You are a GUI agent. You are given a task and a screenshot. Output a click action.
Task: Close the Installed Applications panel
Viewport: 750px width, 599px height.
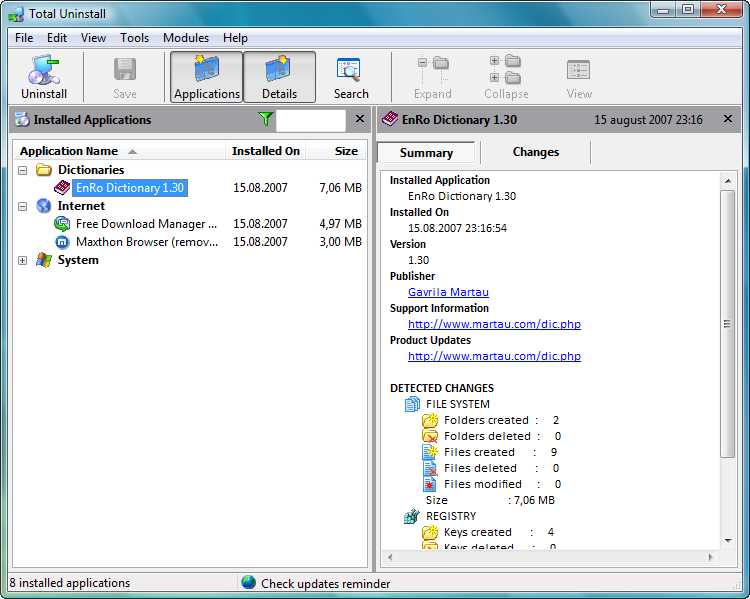click(360, 119)
